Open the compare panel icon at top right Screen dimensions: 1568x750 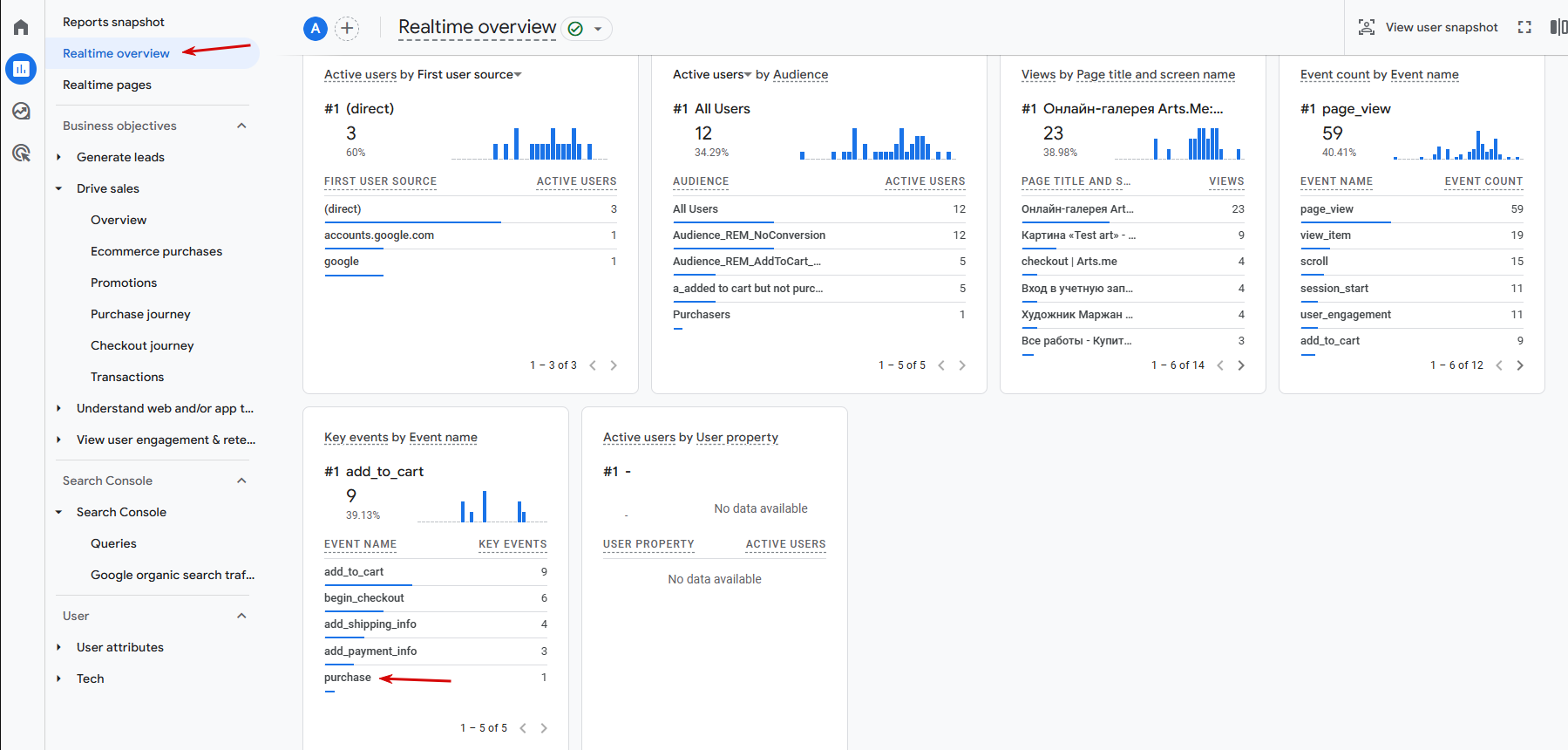point(1558,27)
